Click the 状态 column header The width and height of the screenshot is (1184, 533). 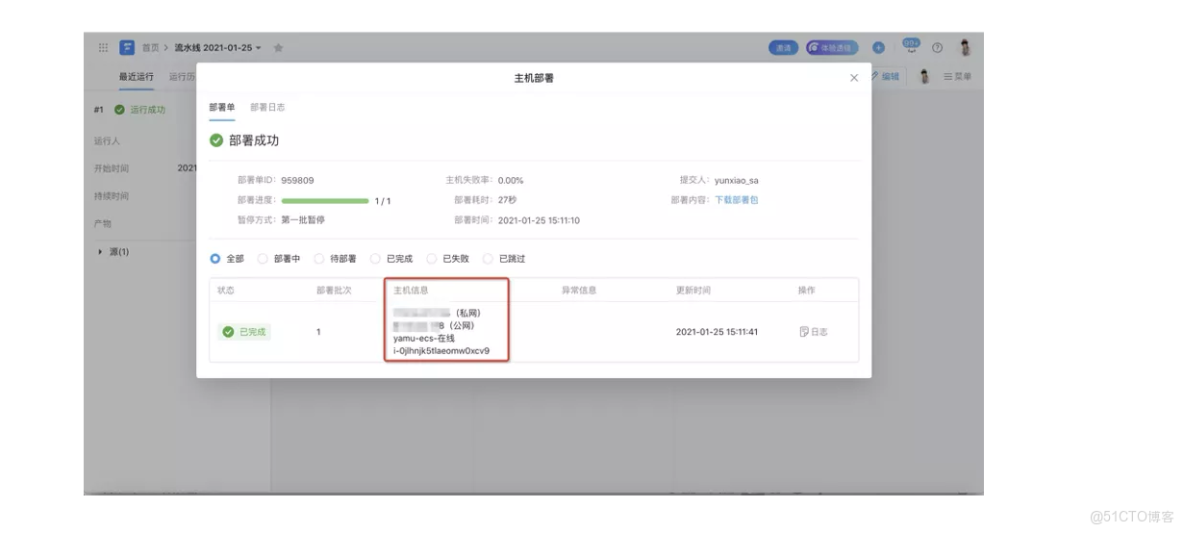click(x=226, y=290)
